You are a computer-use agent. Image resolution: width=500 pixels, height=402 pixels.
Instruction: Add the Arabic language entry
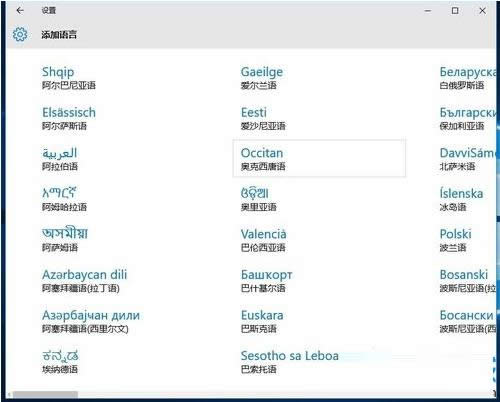60,159
